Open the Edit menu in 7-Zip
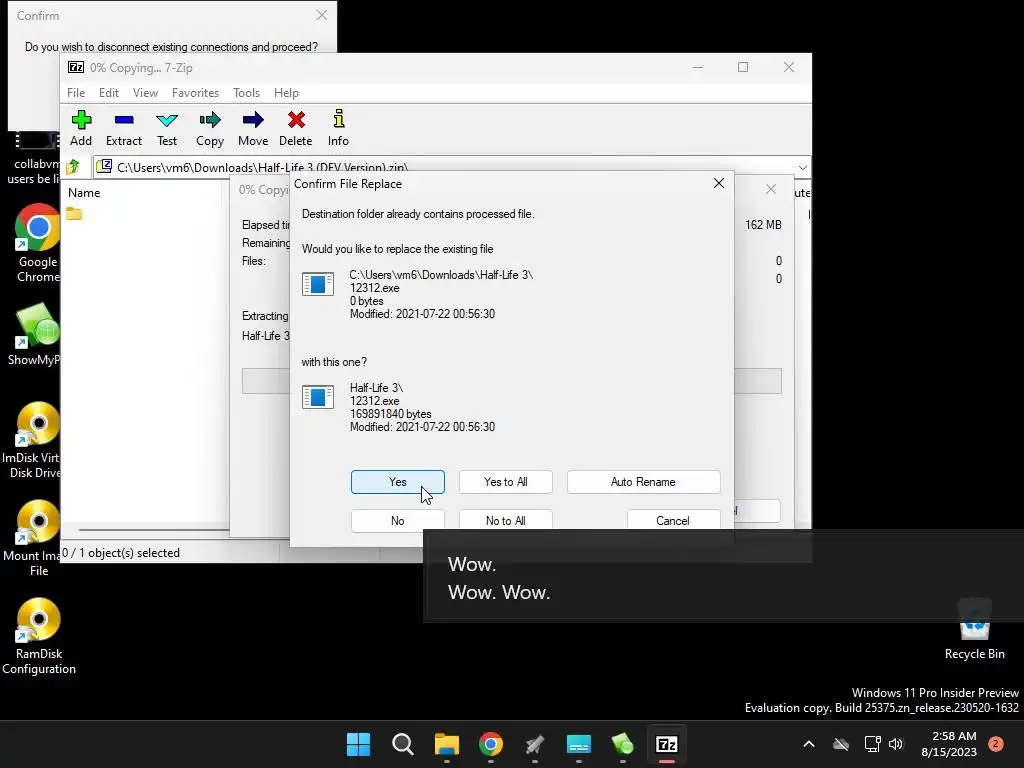 click(x=108, y=93)
